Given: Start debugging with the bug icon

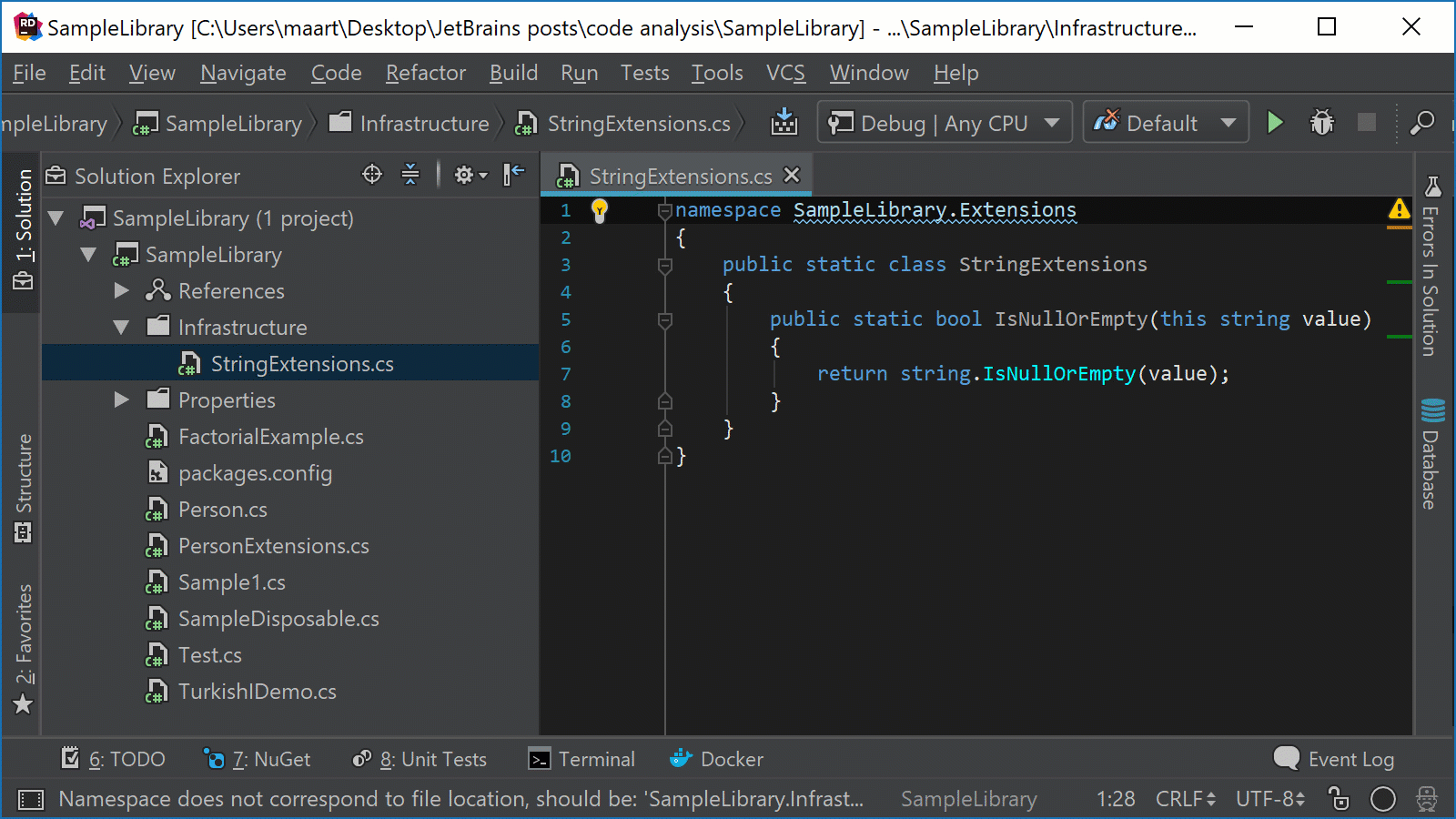Looking at the screenshot, I should 1321,122.
